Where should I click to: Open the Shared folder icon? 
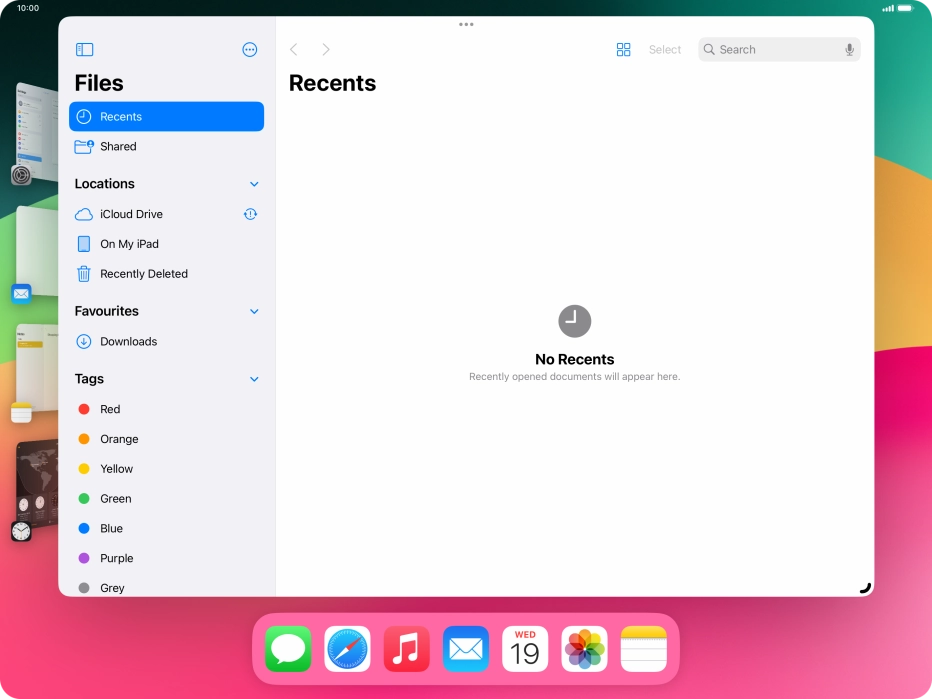tap(84, 146)
